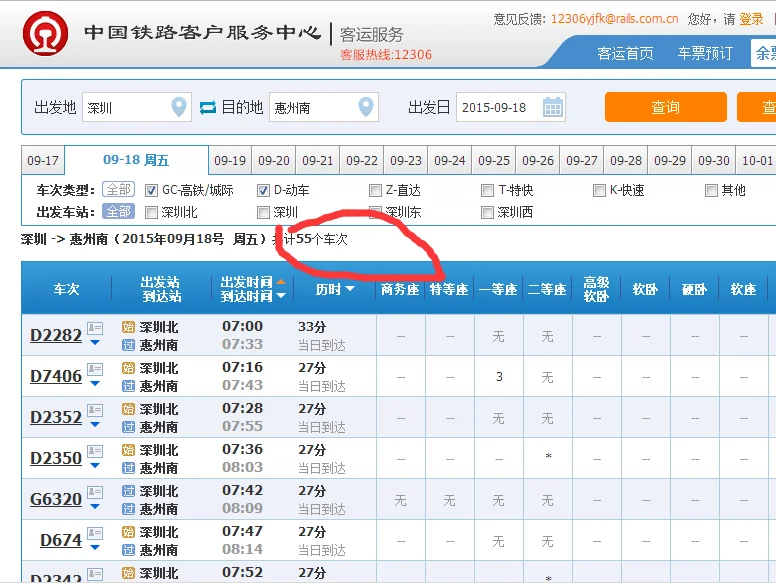
Task: Click the orange 查询 search button
Action: [666, 107]
